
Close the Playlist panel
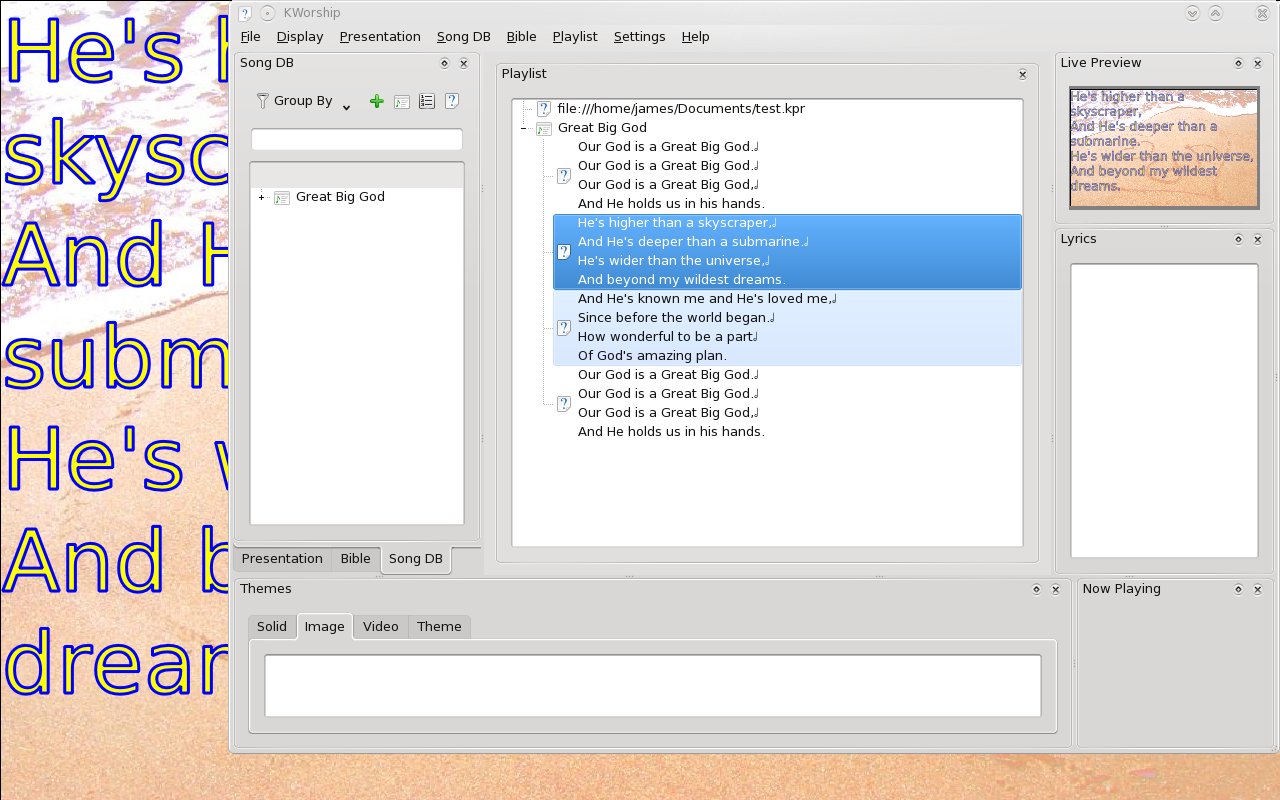1022,74
